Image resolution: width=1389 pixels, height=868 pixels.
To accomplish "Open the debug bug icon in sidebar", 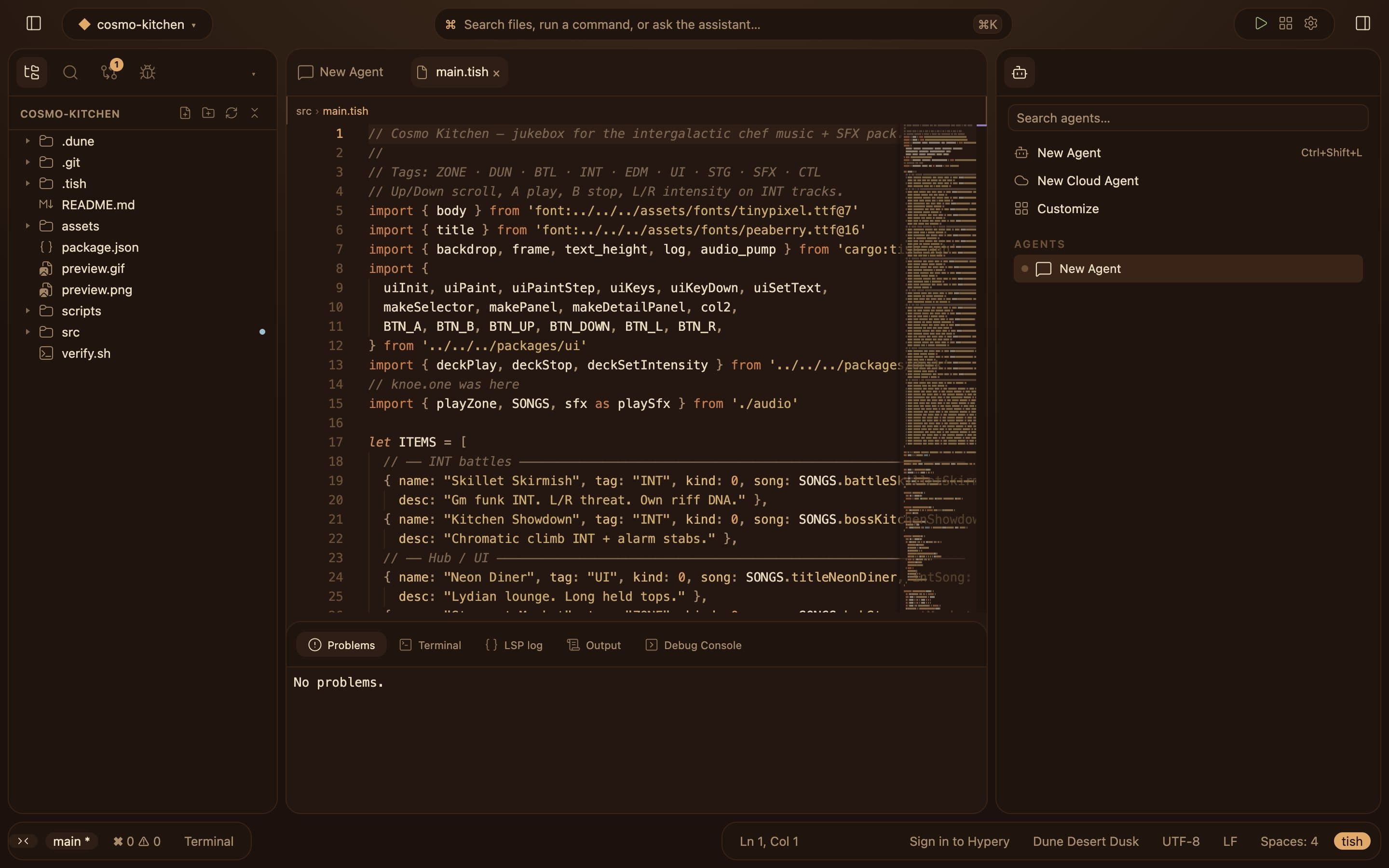I will tap(148, 72).
